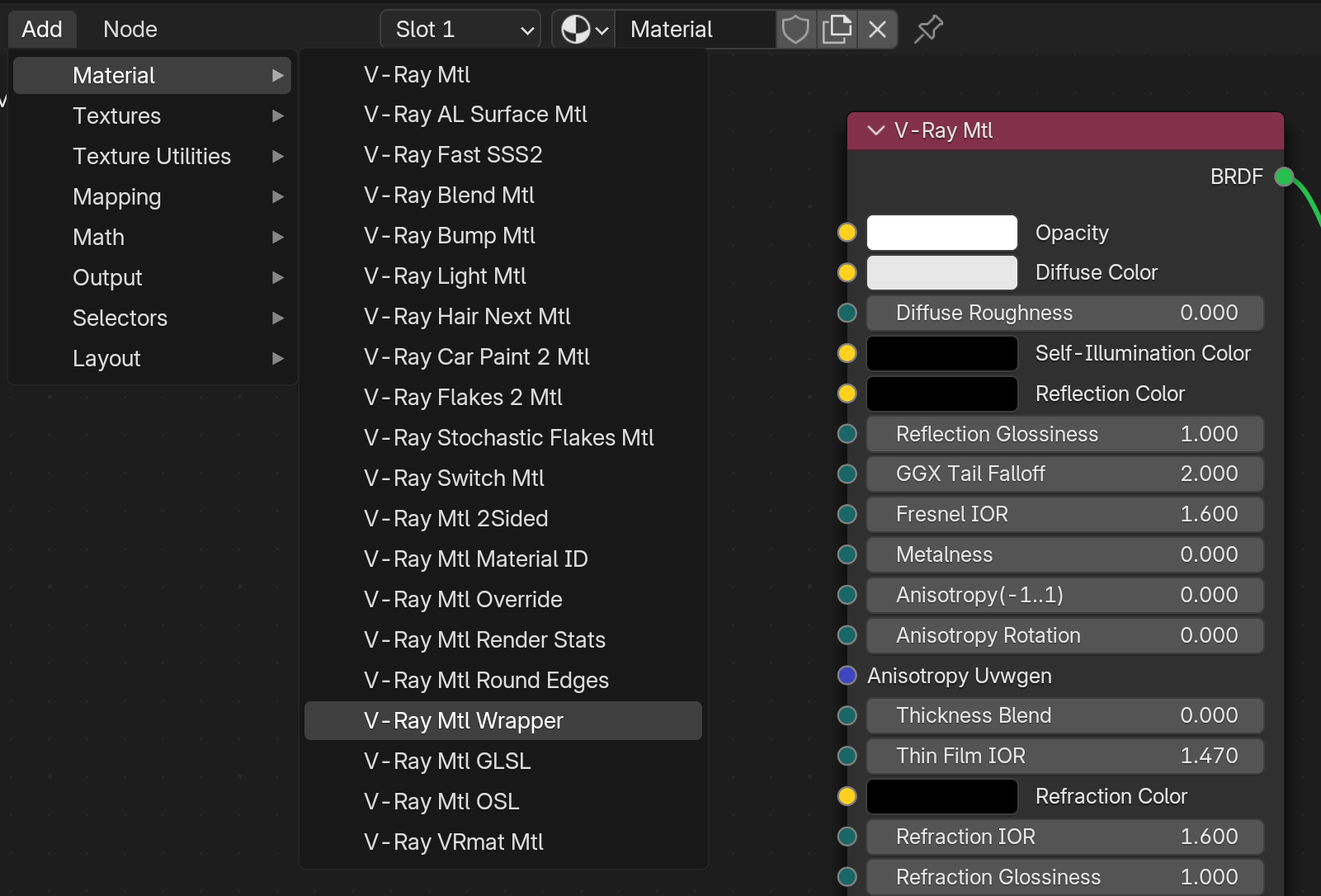Add V-Ray Bump Mtl node

[503, 236]
